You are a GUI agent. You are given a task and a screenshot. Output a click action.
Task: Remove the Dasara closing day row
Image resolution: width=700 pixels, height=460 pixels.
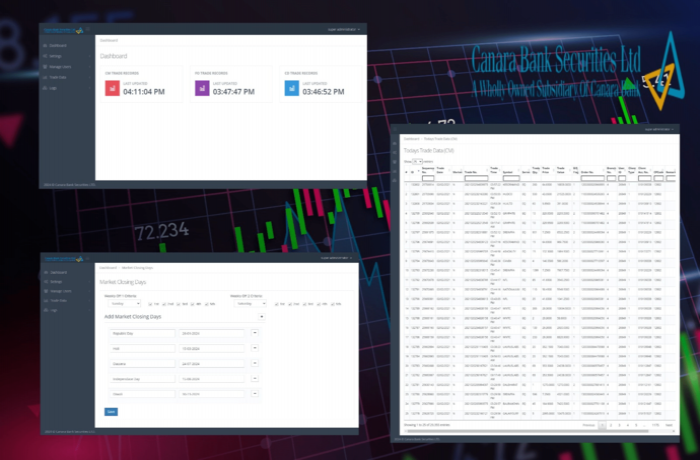(x=254, y=363)
